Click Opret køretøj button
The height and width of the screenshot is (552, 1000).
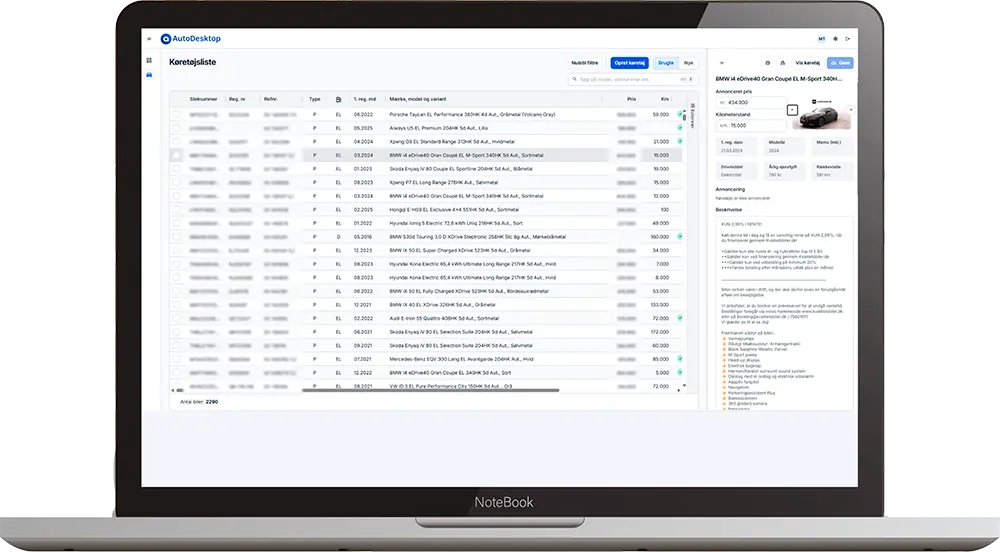tap(629, 63)
